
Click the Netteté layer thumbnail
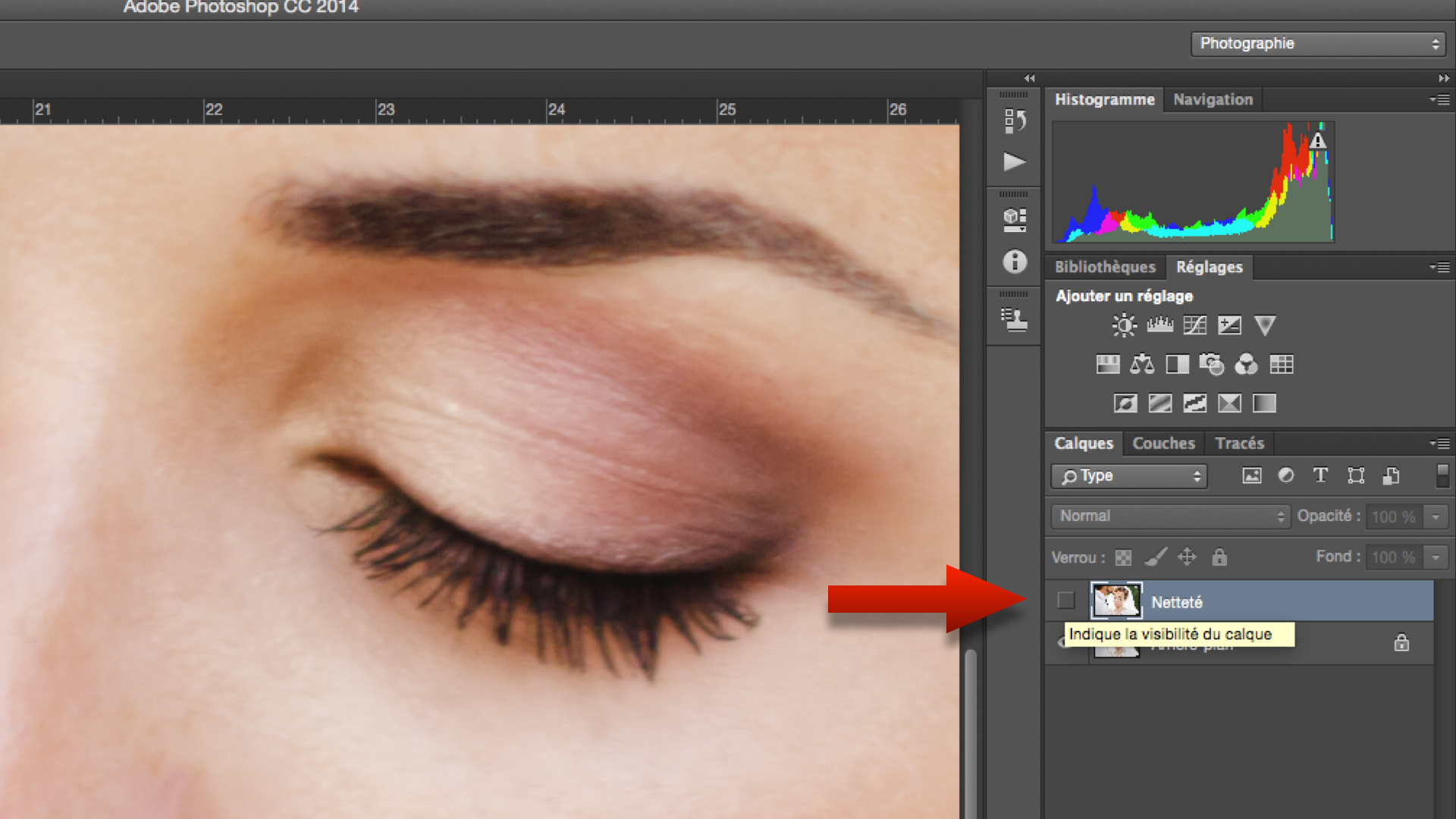[x=1116, y=601]
